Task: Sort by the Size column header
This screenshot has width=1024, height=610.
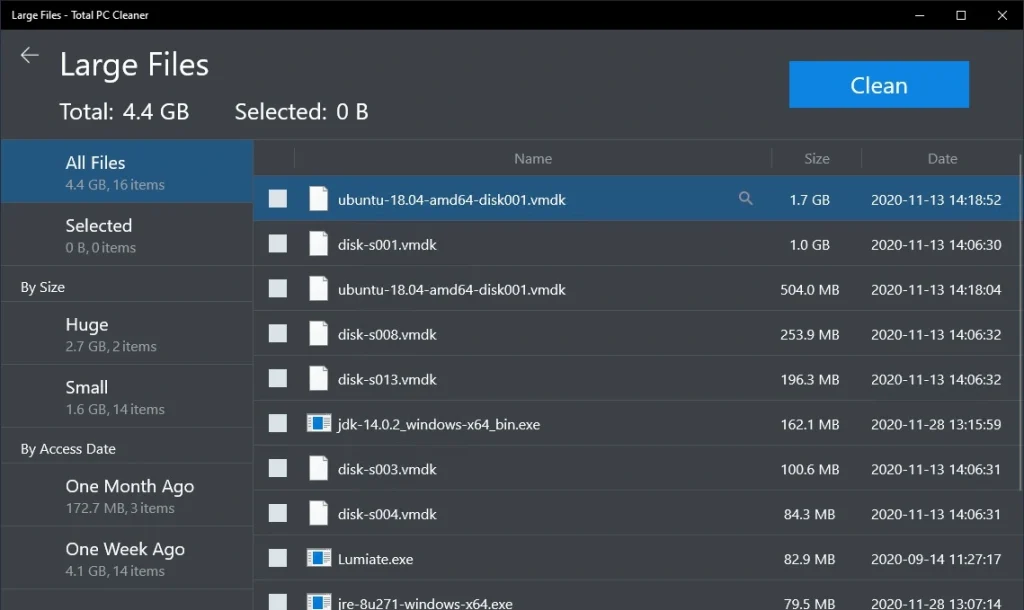Action: tap(816, 159)
